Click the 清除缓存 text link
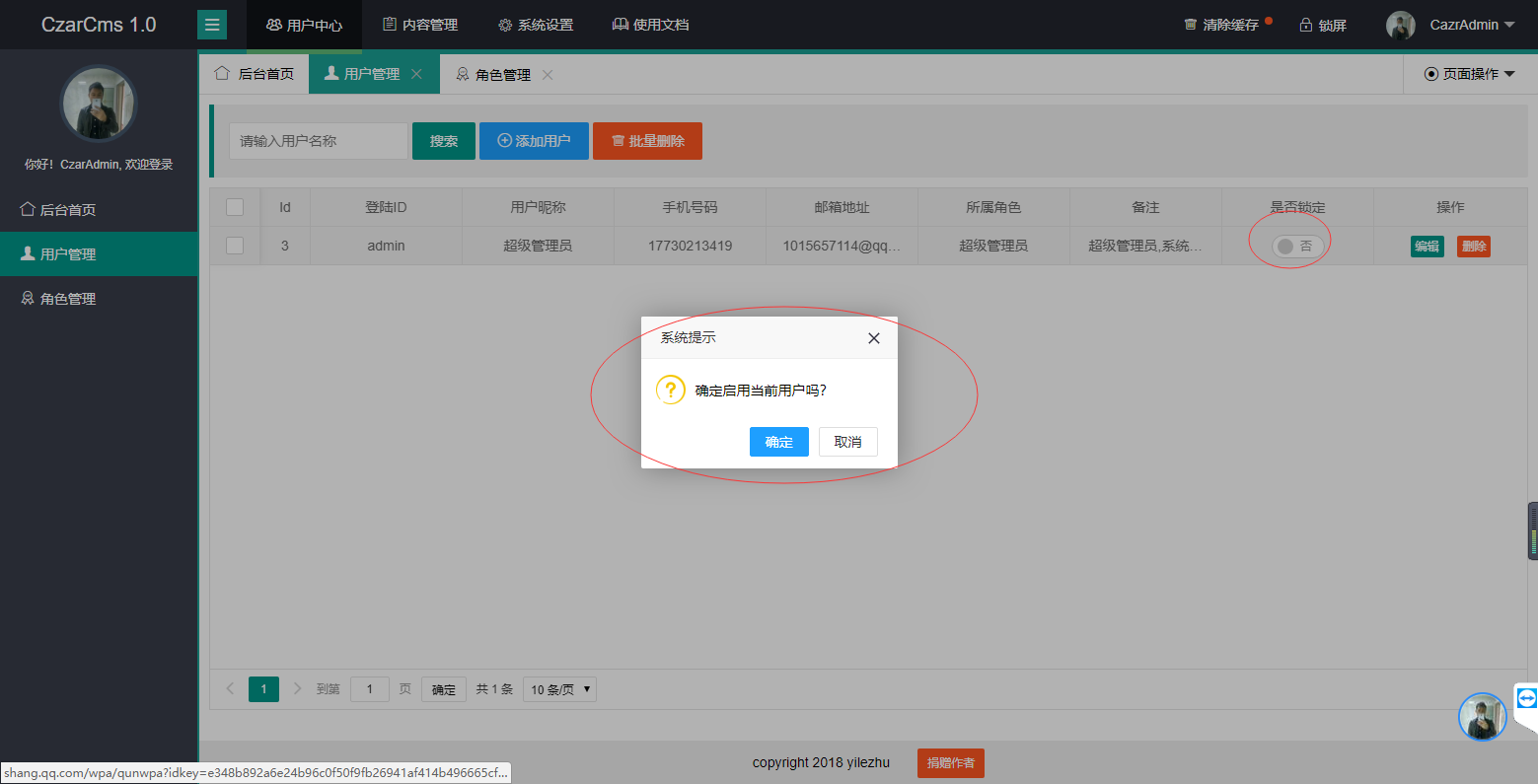The height and width of the screenshot is (784, 1538). [1230, 25]
